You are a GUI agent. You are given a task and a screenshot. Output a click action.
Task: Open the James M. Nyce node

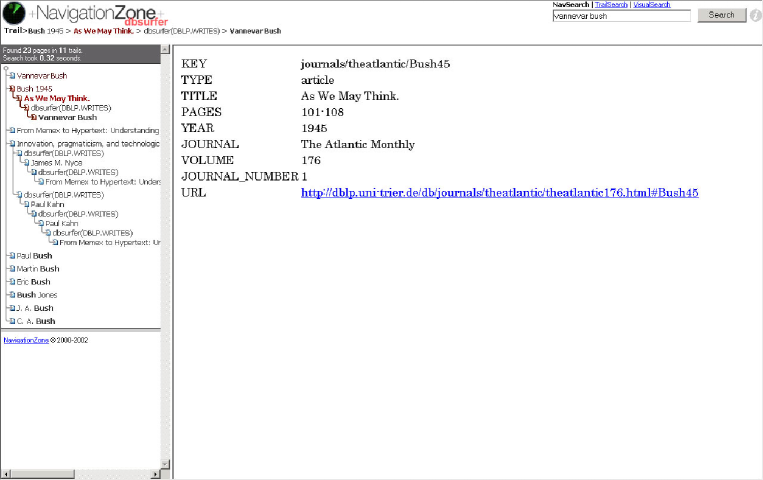56,163
